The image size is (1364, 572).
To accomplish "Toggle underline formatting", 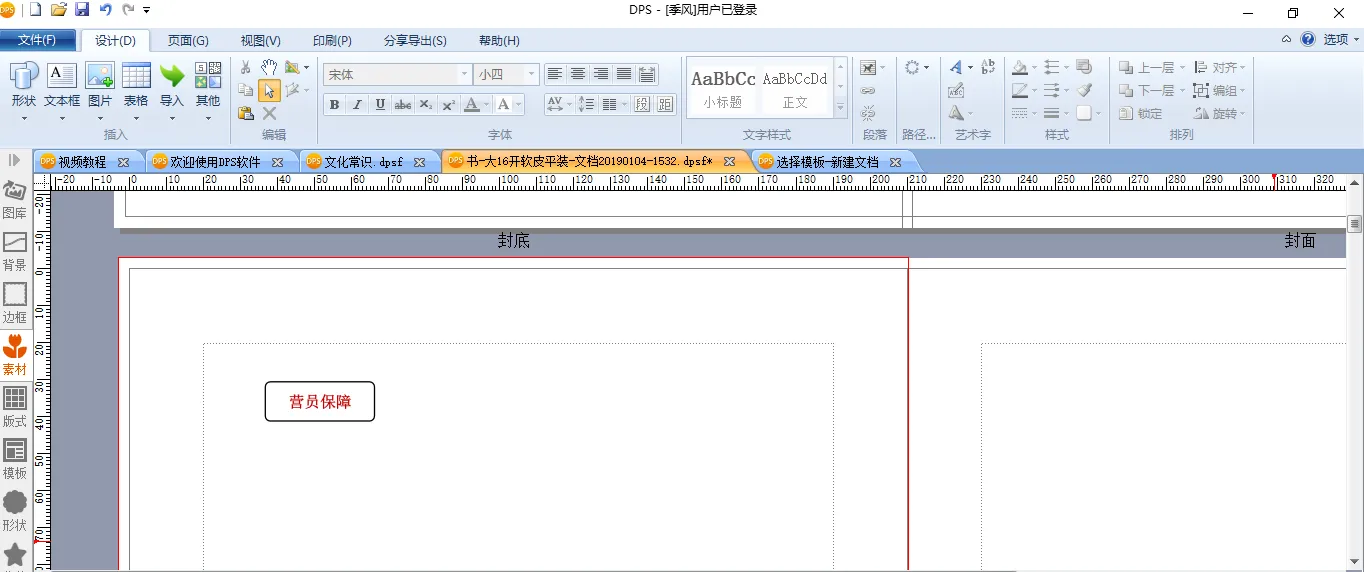I will point(380,105).
